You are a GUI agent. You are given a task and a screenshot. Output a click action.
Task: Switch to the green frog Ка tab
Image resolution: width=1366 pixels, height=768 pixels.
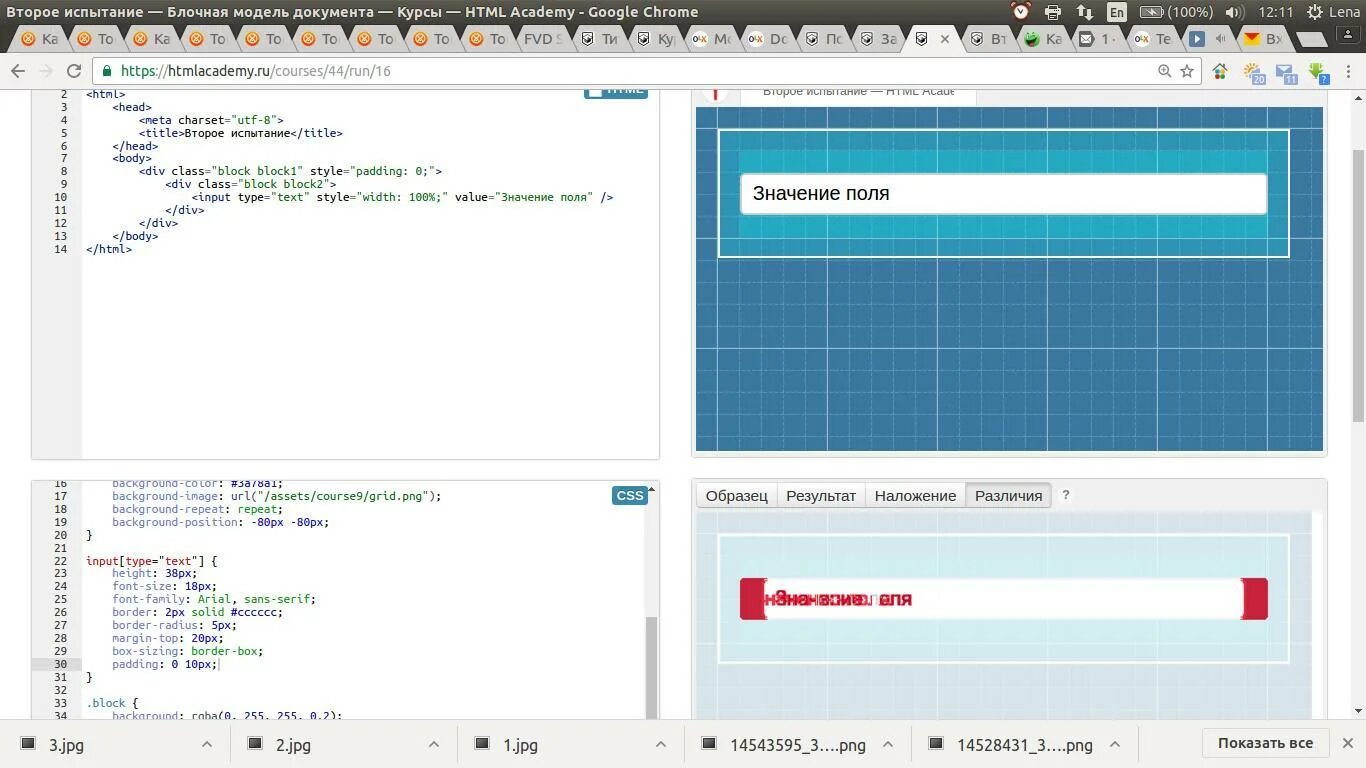pyautogui.click(x=1042, y=39)
